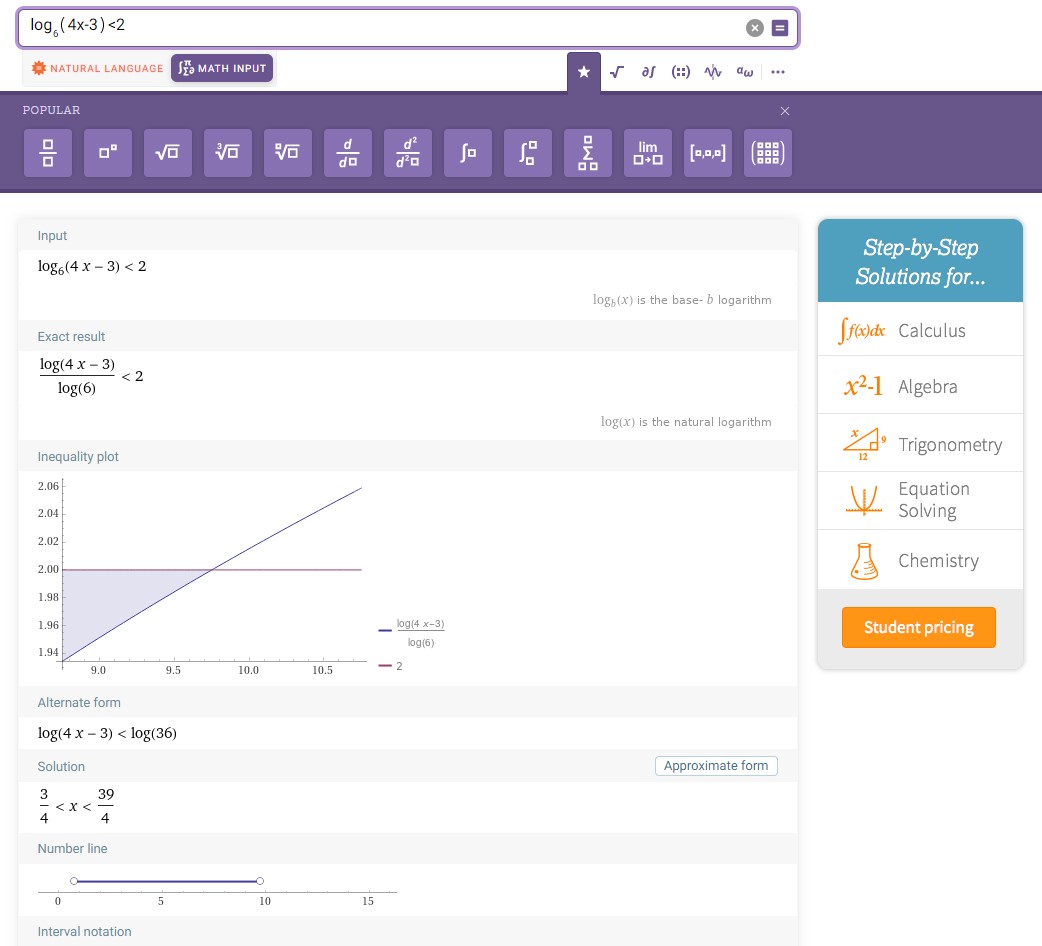Clear the query with the X icon
Screen dimensions: 1042x946
pos(754,28)
